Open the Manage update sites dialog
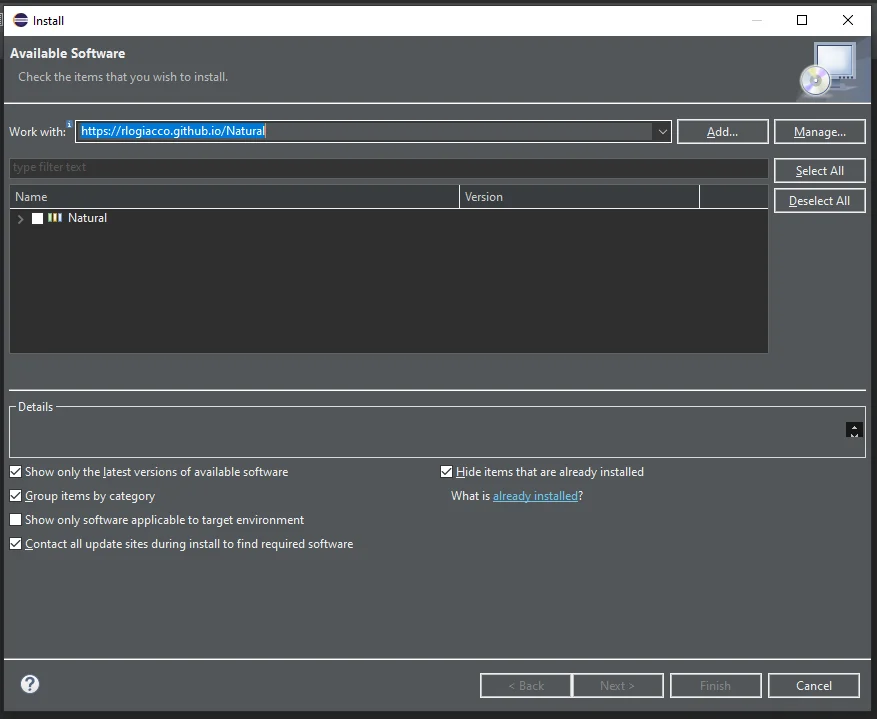The image size is (877, 719). point(819,131)
